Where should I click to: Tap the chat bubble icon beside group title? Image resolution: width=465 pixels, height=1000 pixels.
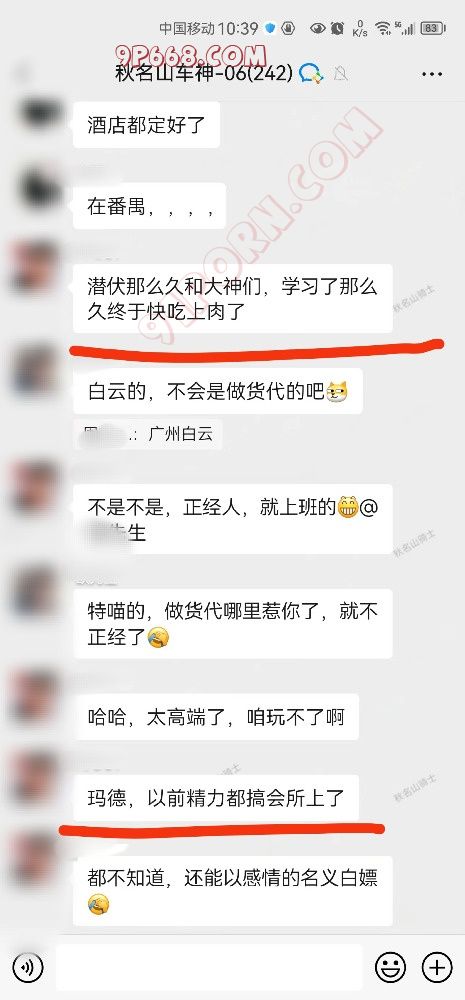pyautogui.click(x=311, y=73)
